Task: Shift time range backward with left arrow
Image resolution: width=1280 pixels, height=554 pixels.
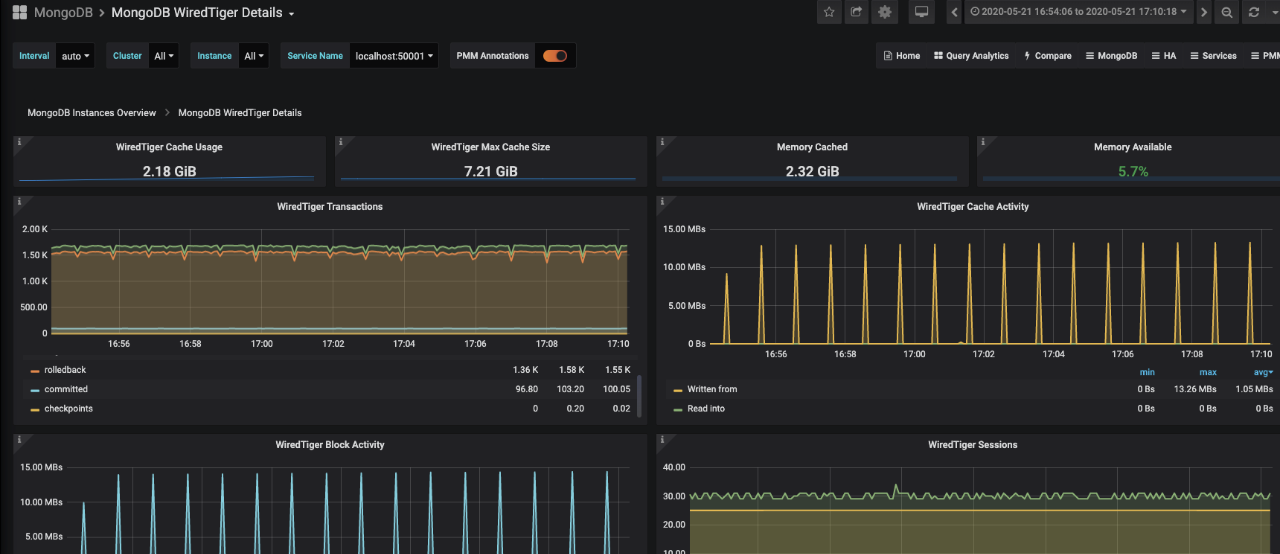Action: (x=956, y=13)
